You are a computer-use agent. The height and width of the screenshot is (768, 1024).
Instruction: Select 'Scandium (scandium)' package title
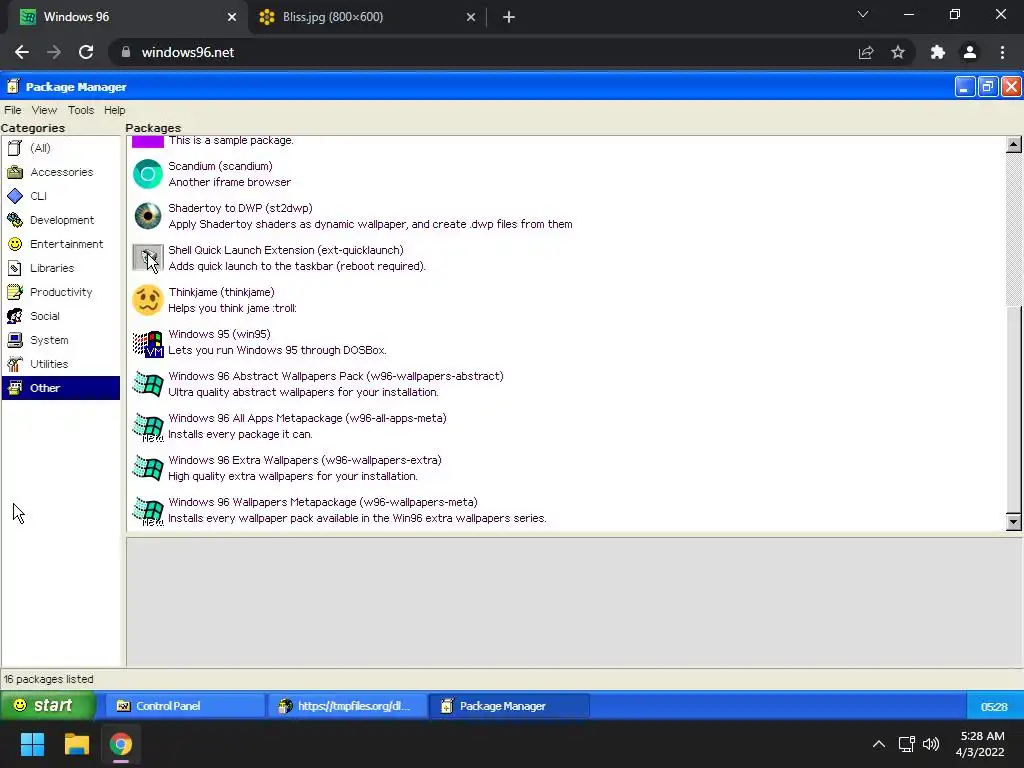[x=220, y=166]
